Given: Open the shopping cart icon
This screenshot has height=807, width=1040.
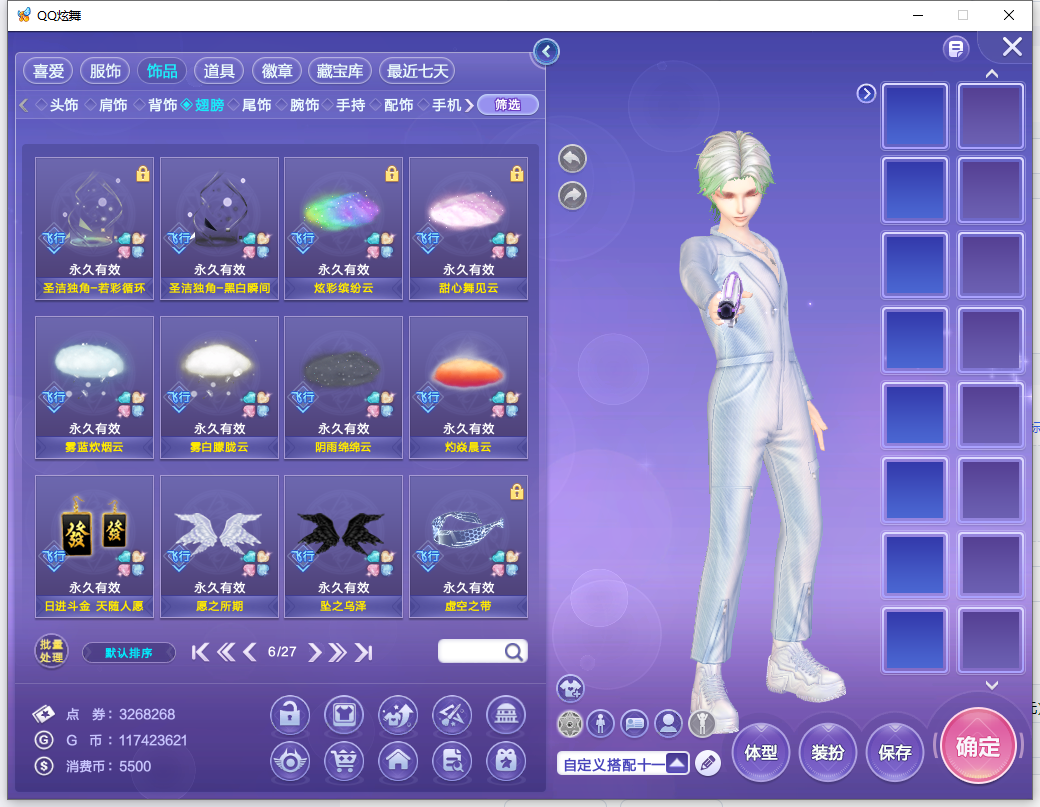Looking at the screenshot, I should coord(344,761).
